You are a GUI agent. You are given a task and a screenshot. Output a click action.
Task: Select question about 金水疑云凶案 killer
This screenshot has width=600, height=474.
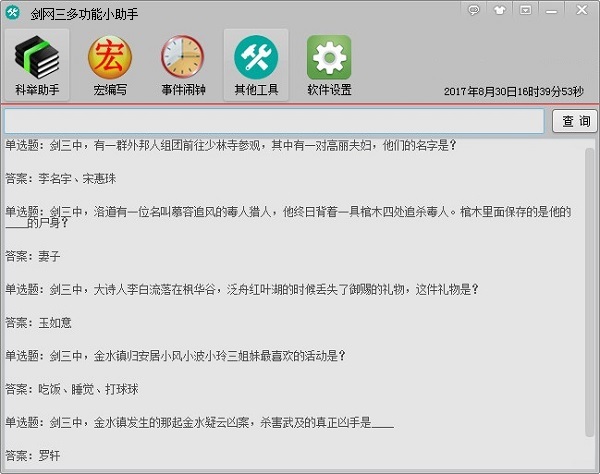point(199,422)
